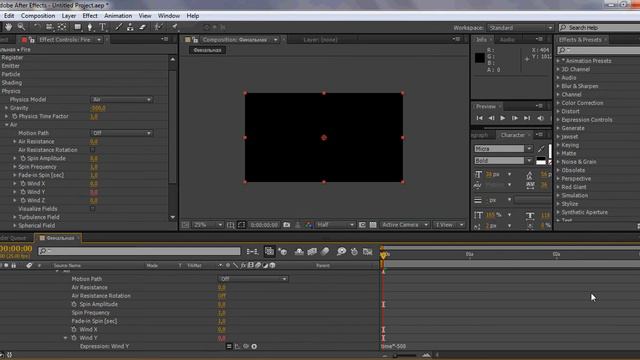Open Motion Path dropdown in Effect Controls

pos(121,133)
